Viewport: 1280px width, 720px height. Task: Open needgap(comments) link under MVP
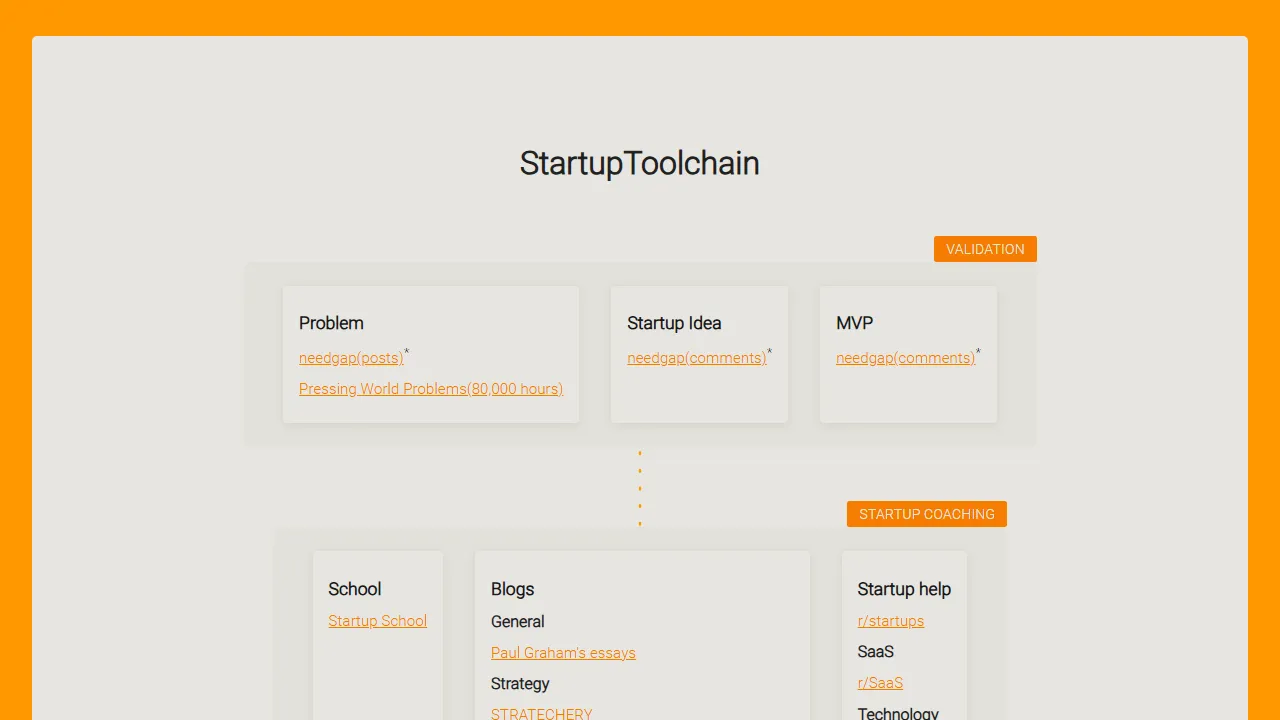(x=905, y=357)
